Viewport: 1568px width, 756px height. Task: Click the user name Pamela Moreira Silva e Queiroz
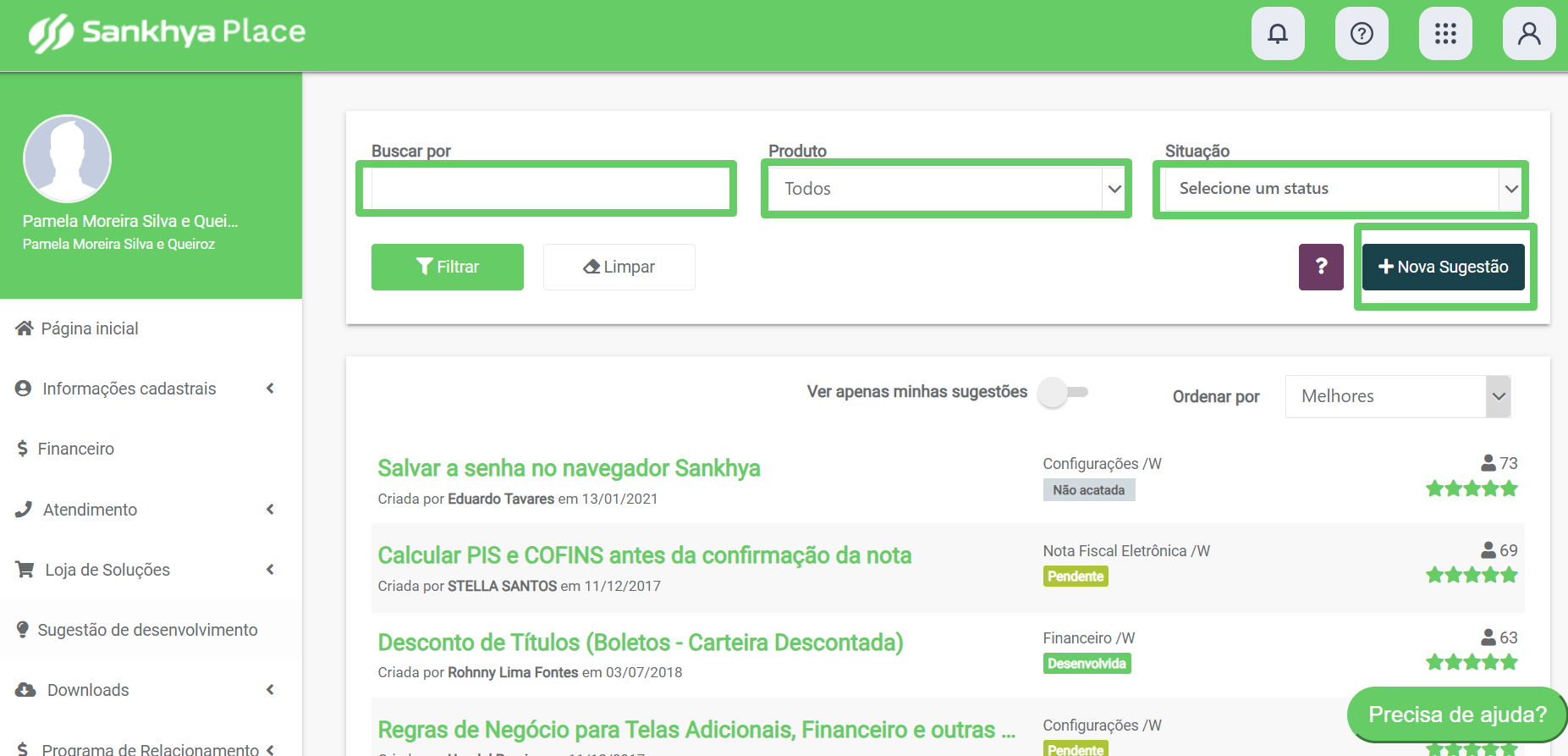point(119,244)
